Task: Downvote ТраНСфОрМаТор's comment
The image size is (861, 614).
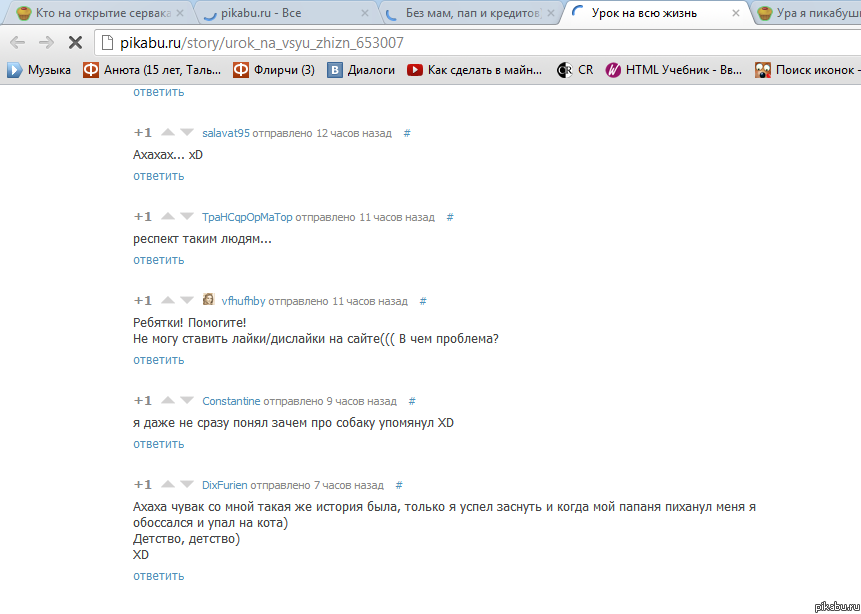Action: click(x=187, y=216)
